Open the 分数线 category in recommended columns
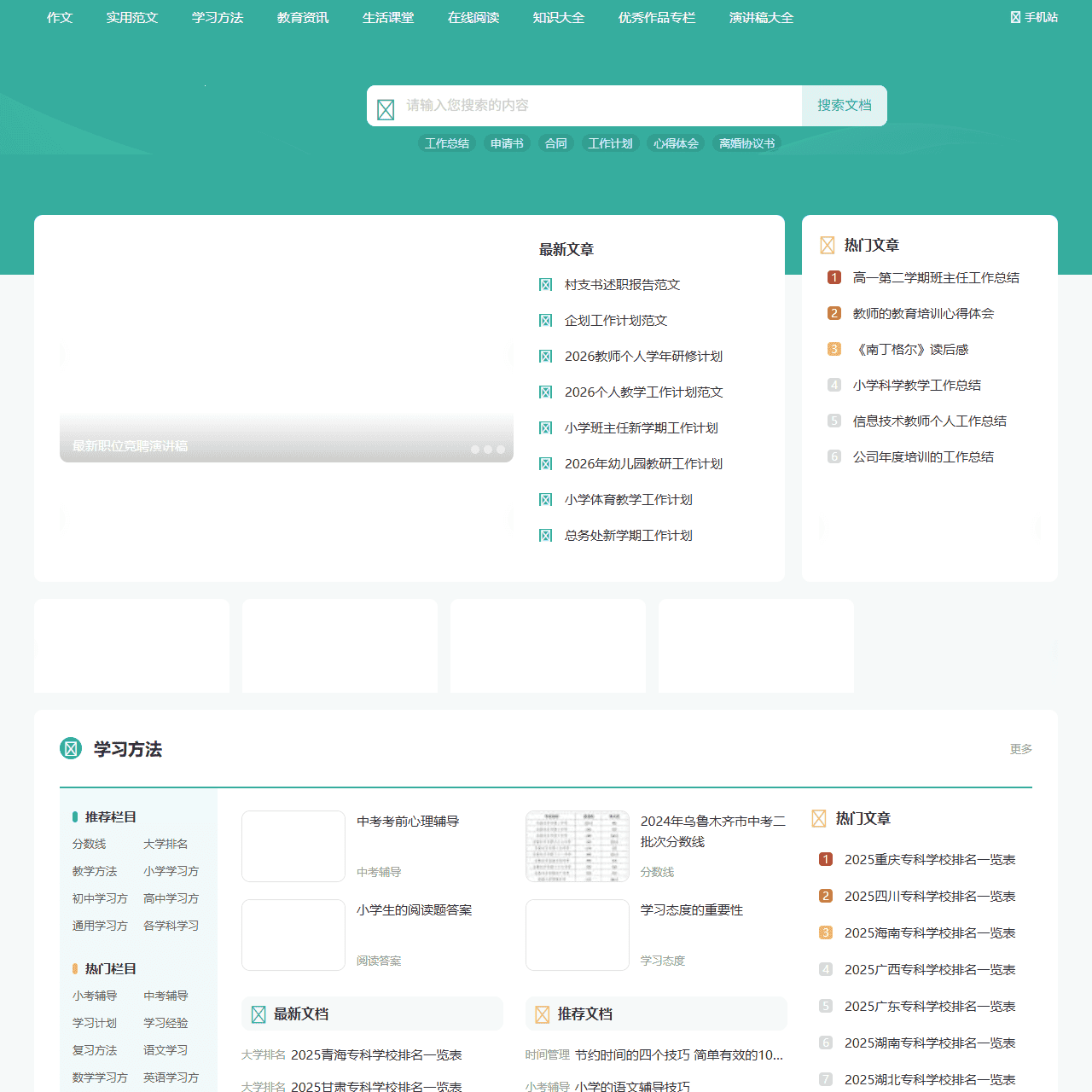This screenshot has height=1092, width=1092. point(89,844)
